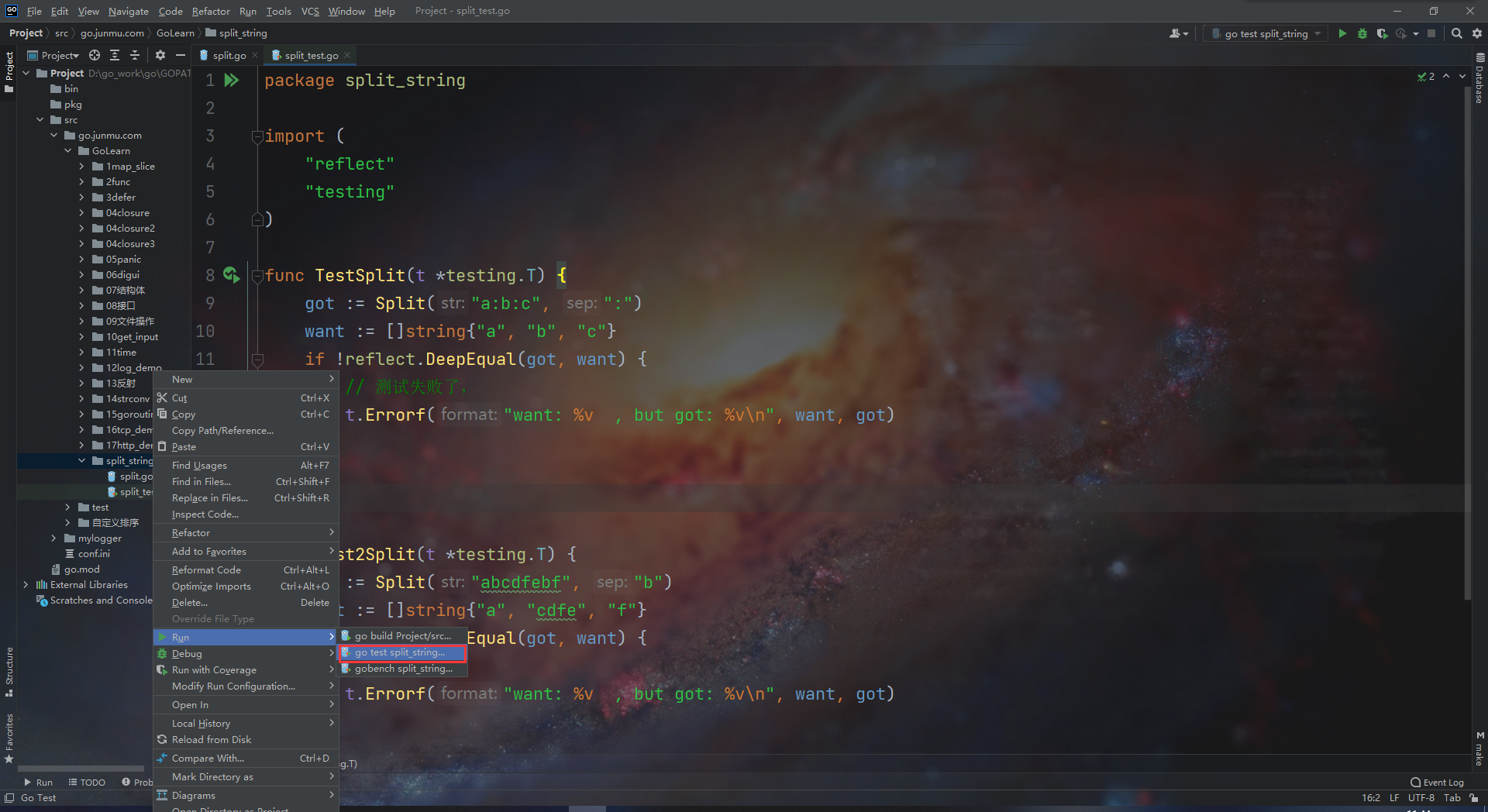Viewport: 1488px width, 812px height.
Task: Click the go.junmu.com breadcrumb
Action: (x=112, y=33)
